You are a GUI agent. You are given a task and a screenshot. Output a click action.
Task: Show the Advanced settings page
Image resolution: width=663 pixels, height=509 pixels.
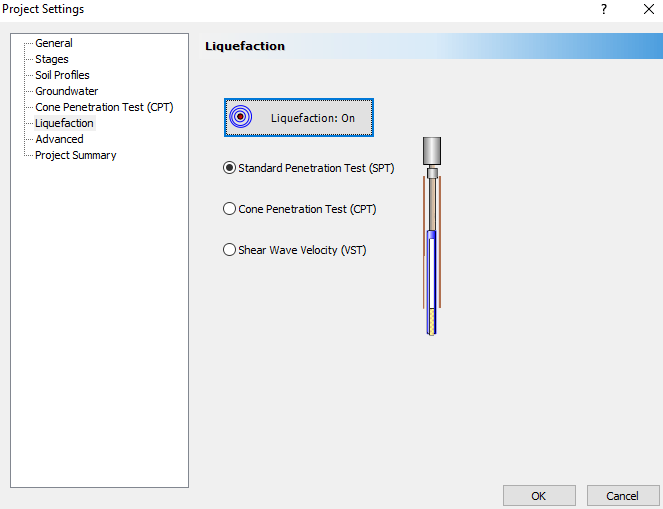click(x=59, y=140)
